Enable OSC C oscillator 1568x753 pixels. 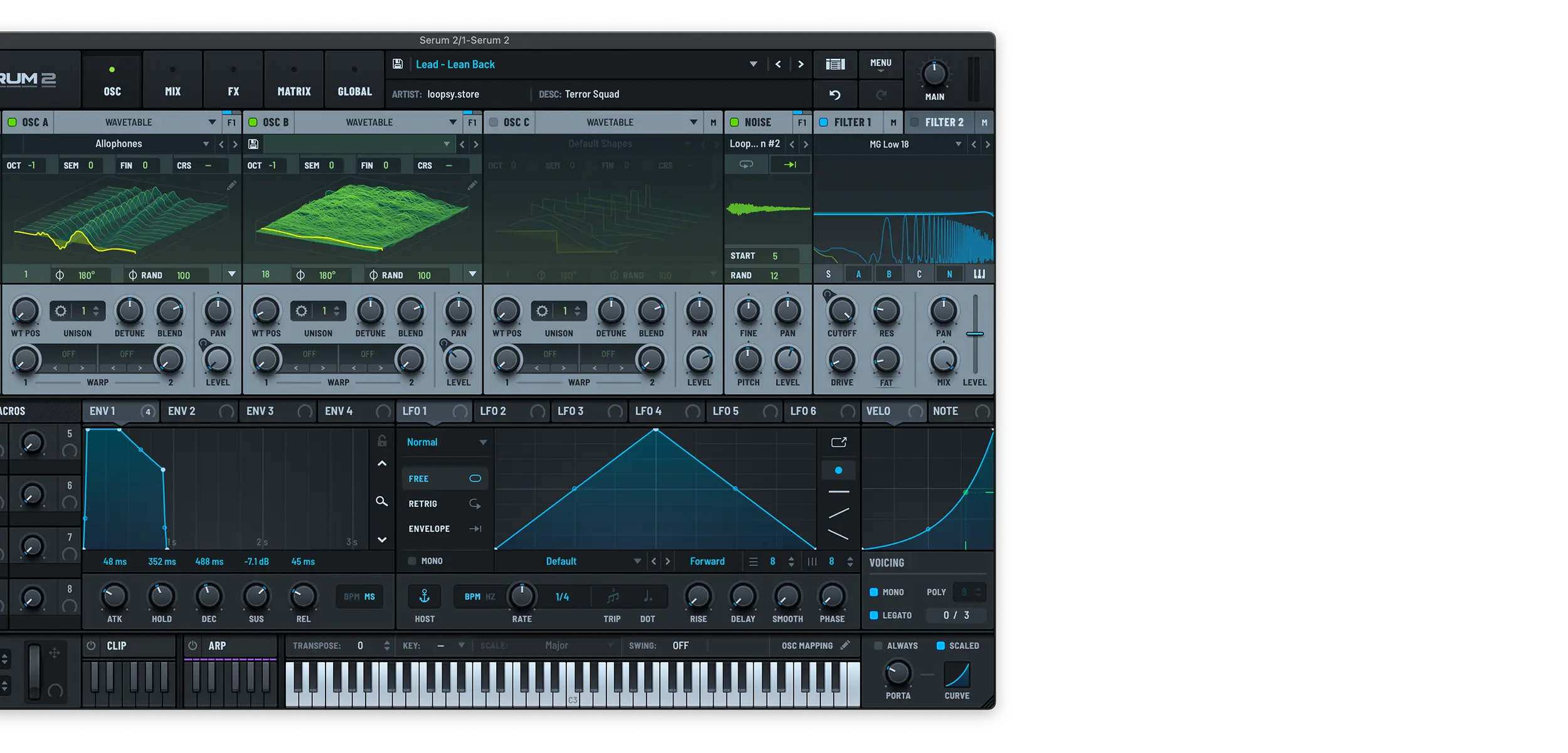(x=494, y=122)
